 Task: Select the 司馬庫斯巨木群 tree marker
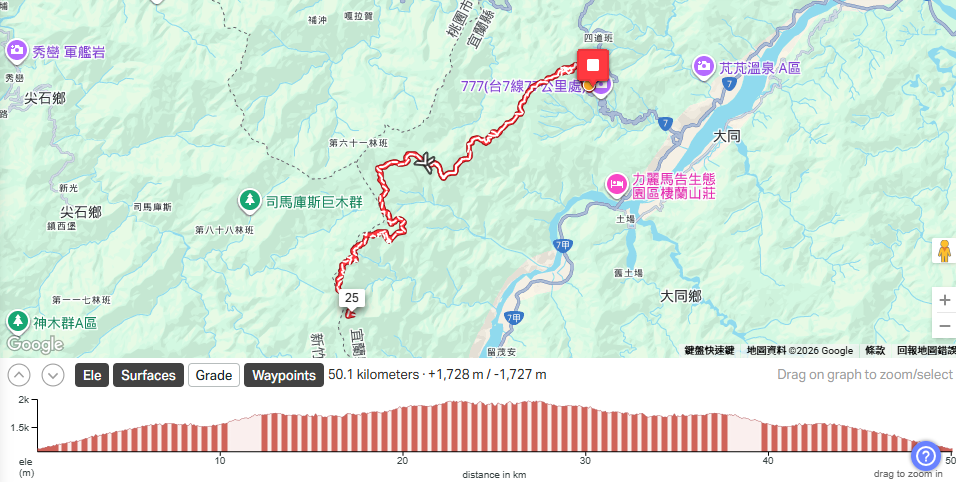[x=249, y=201]
